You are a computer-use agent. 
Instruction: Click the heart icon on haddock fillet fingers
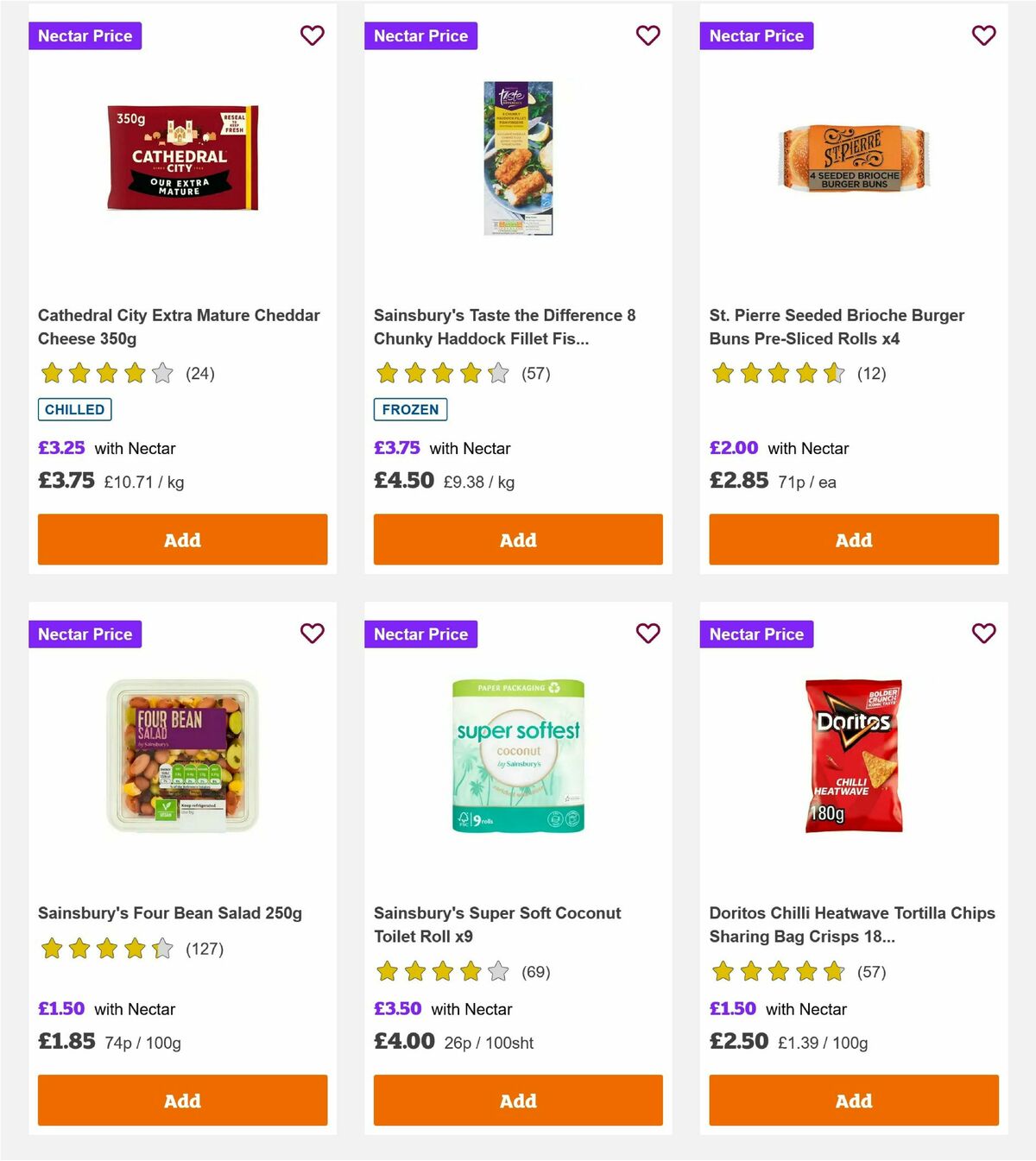click(648, 35)
